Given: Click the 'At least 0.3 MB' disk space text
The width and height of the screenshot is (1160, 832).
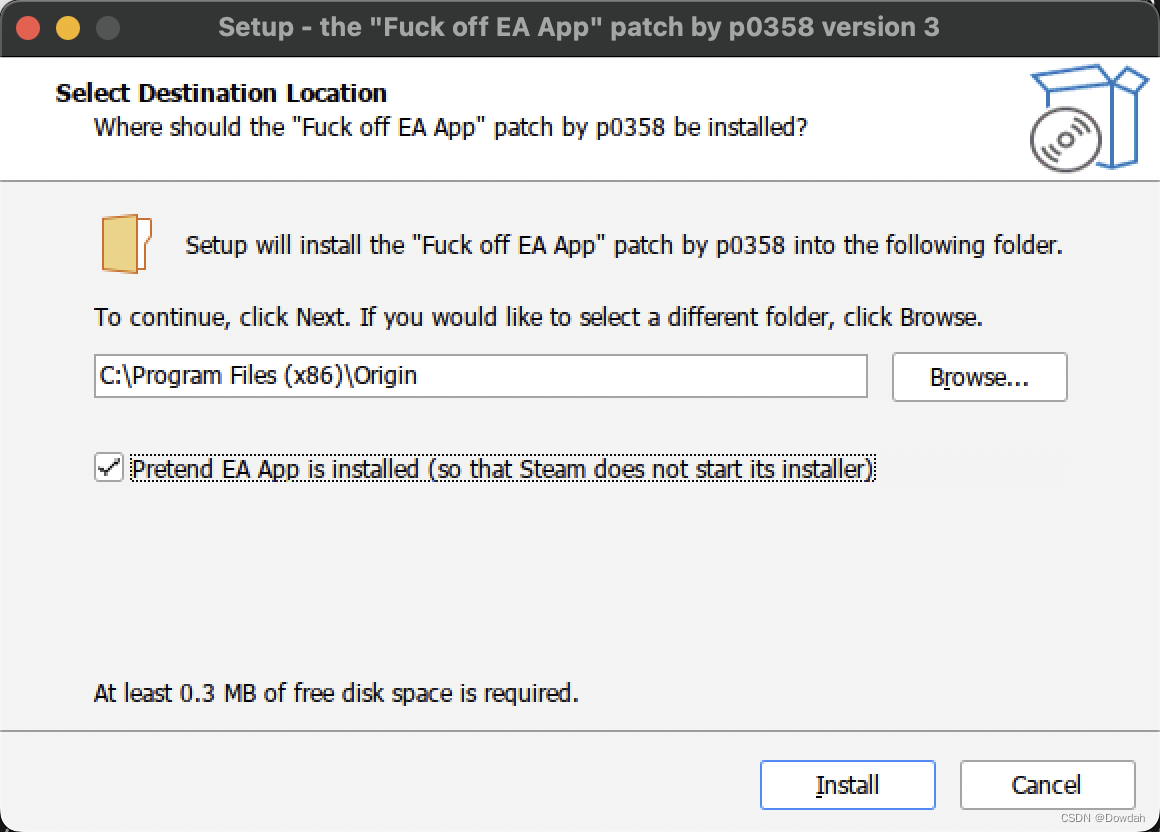Looking at the screenshot, I should pos(336,693).
